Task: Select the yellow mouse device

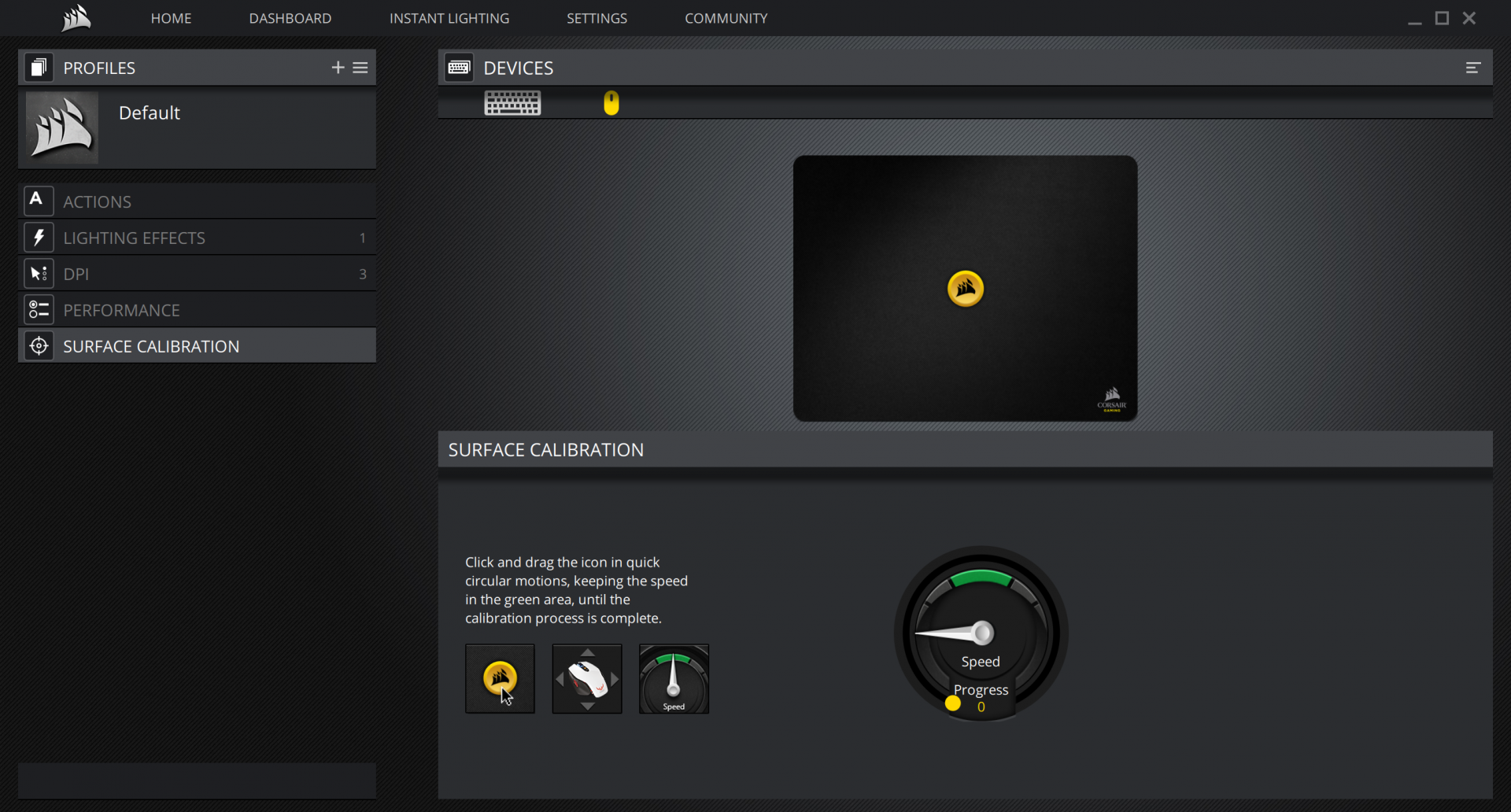Action: point(611,103)
